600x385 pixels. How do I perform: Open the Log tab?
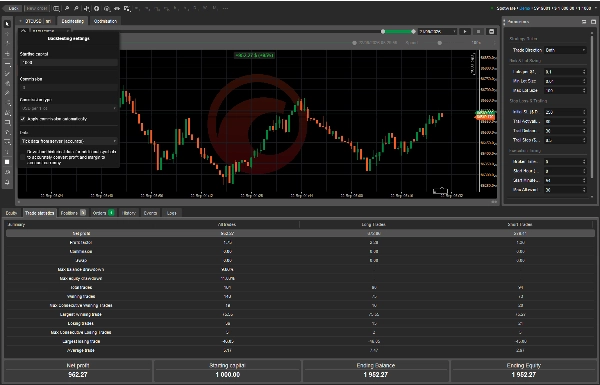coord(171,213)
